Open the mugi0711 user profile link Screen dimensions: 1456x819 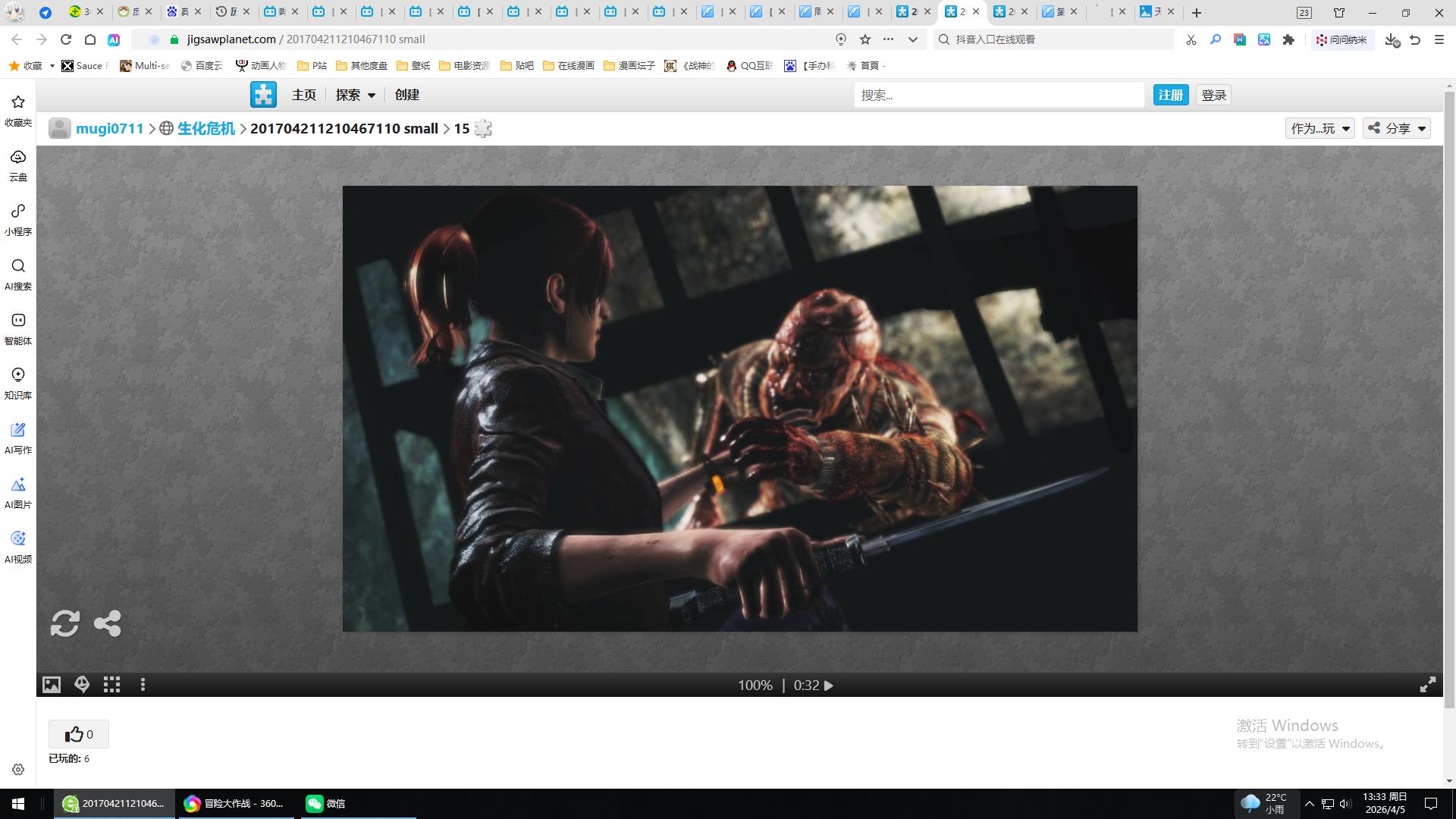[x=109, y=128]
